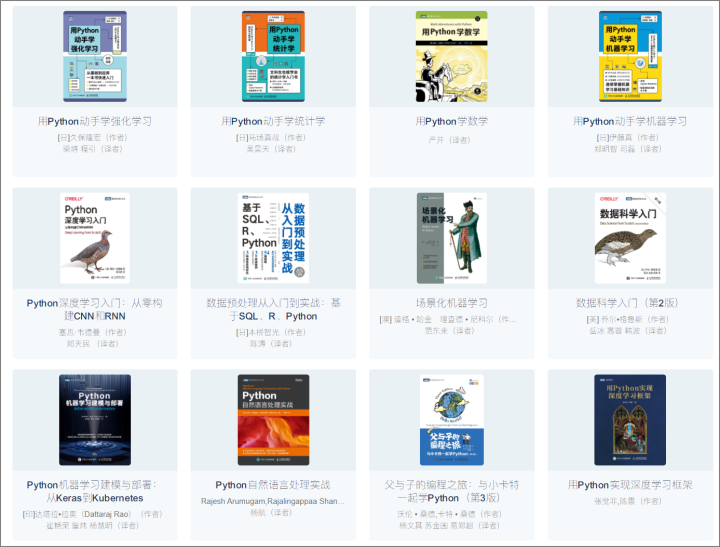Click author text [美] 乔尔•格鲁斯（作者）
Image resolution: width=720 pixels, height=547 pixels.
(x=628, y=319)
